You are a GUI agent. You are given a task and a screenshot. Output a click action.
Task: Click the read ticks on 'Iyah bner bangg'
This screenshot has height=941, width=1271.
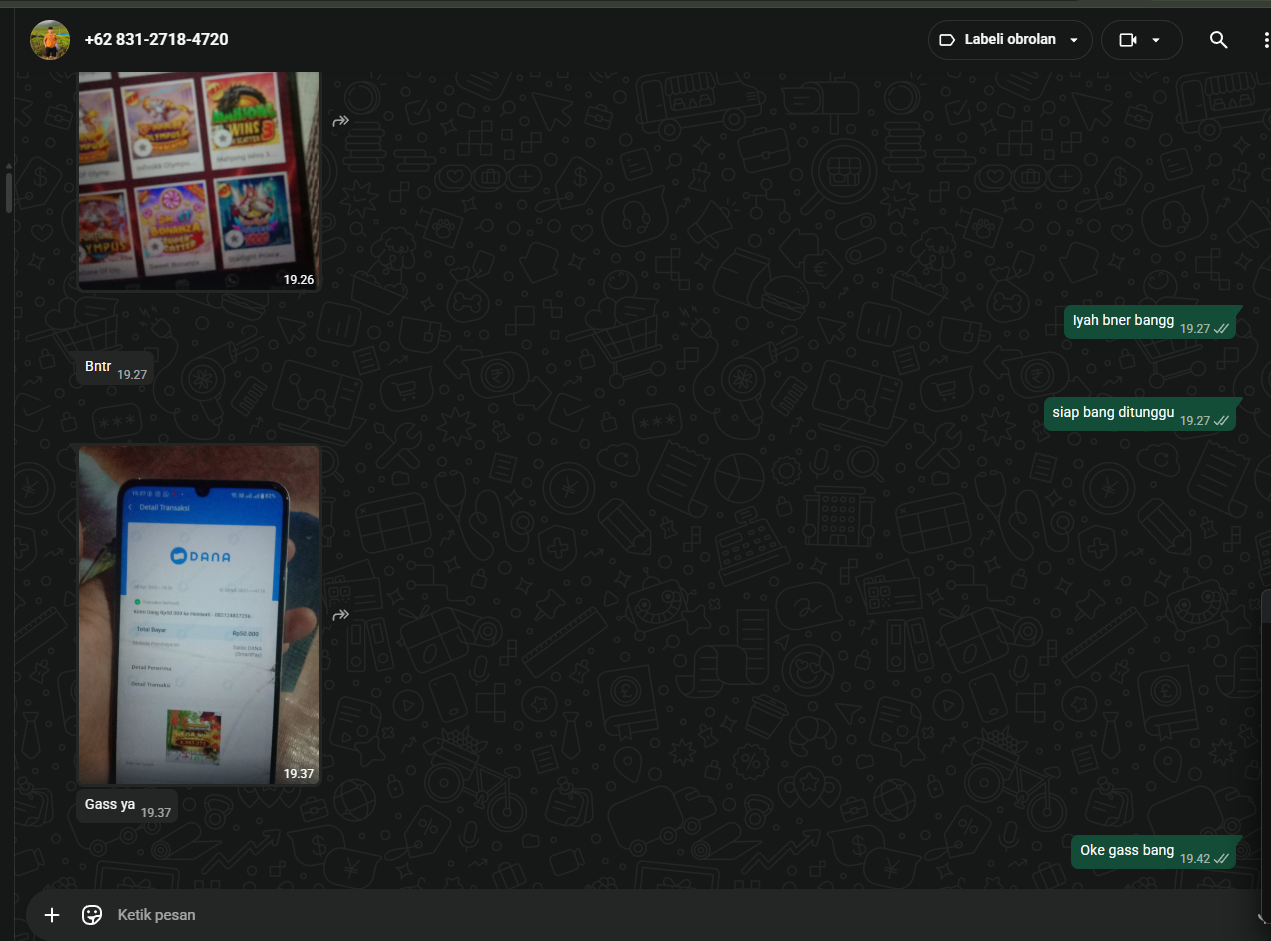pos(1221,329)
